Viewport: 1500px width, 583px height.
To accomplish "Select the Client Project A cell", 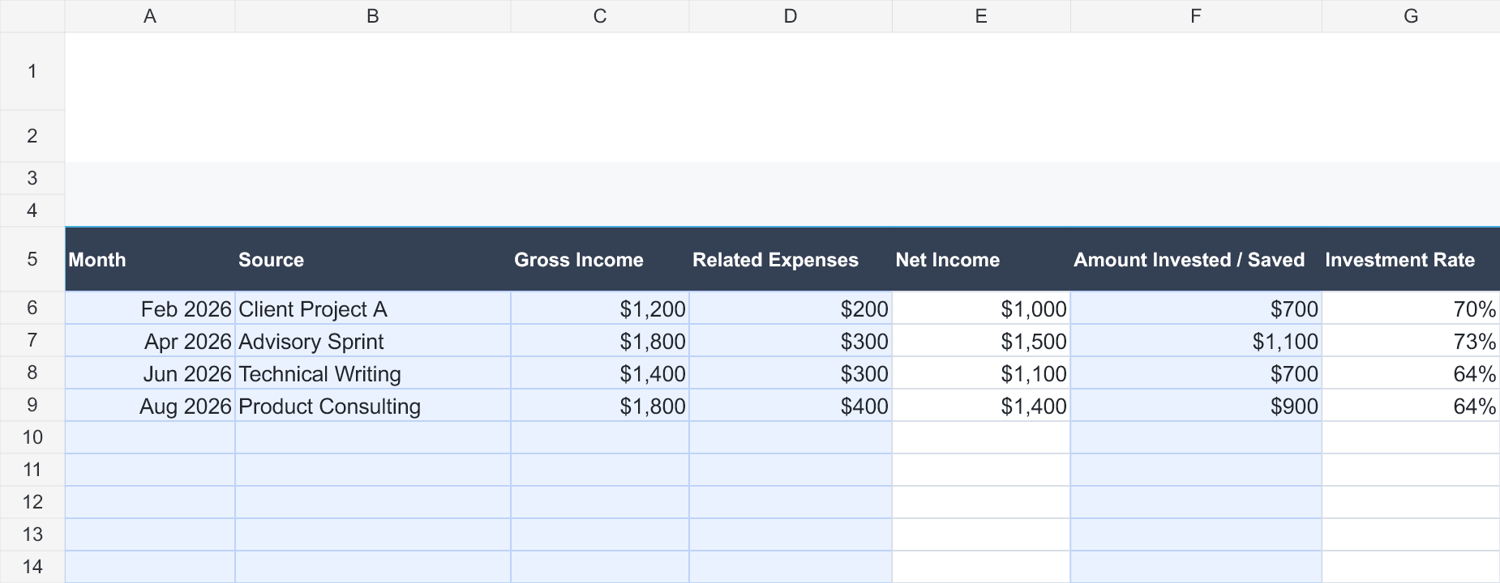I will point(373,308).
